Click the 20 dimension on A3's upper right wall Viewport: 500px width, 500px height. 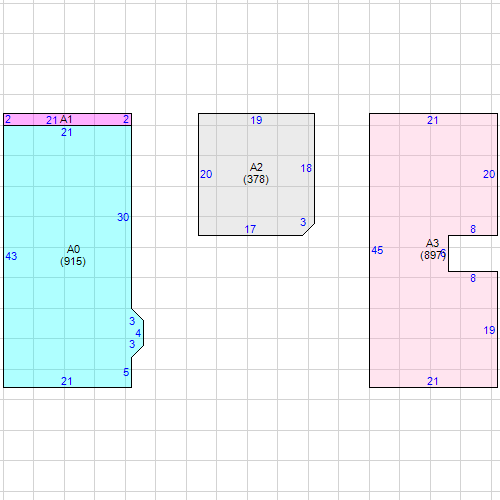coord(489,174)
